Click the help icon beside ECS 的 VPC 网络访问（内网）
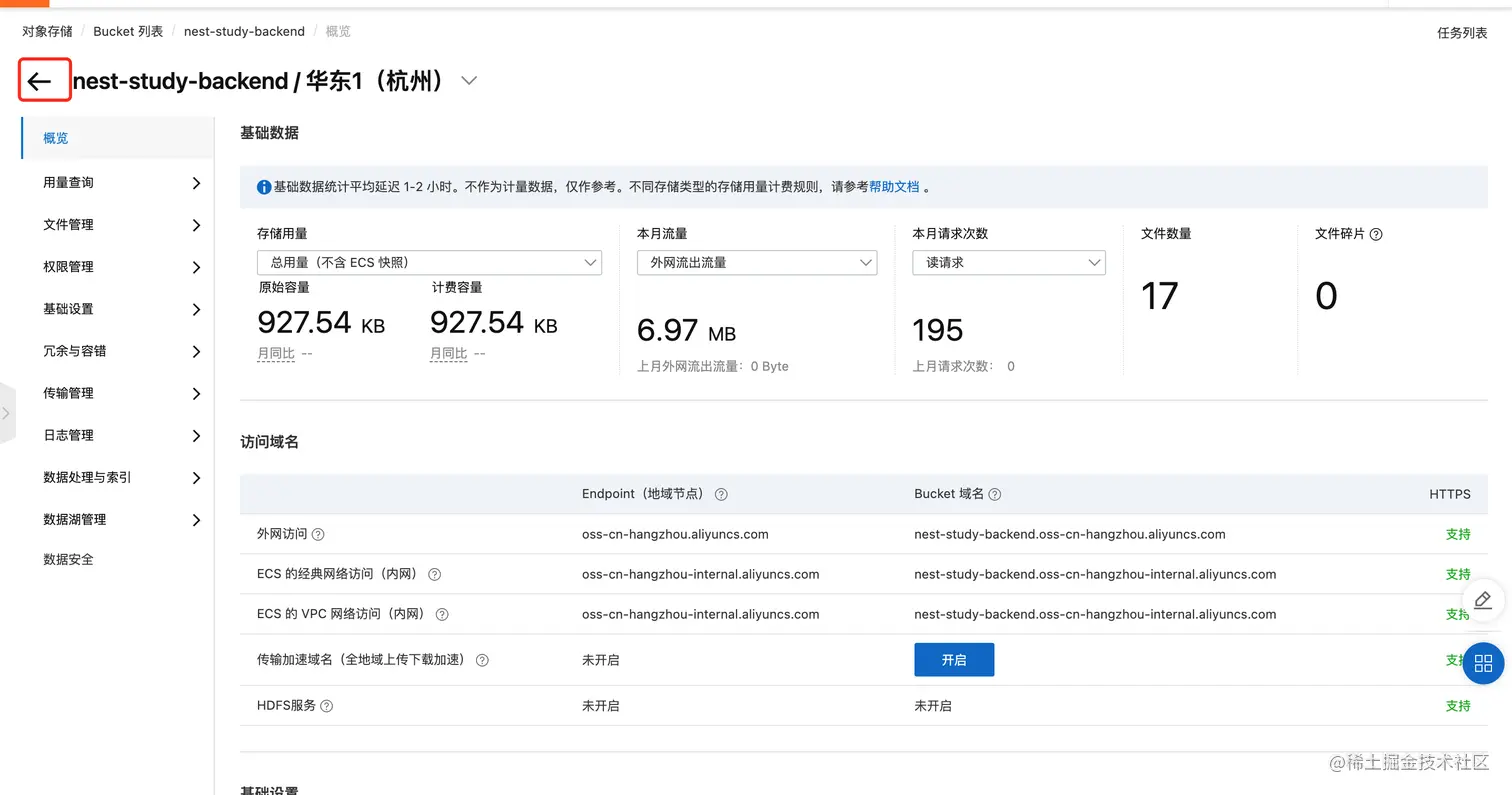This screenshot has height=795, width=1512. click(442, 614)
